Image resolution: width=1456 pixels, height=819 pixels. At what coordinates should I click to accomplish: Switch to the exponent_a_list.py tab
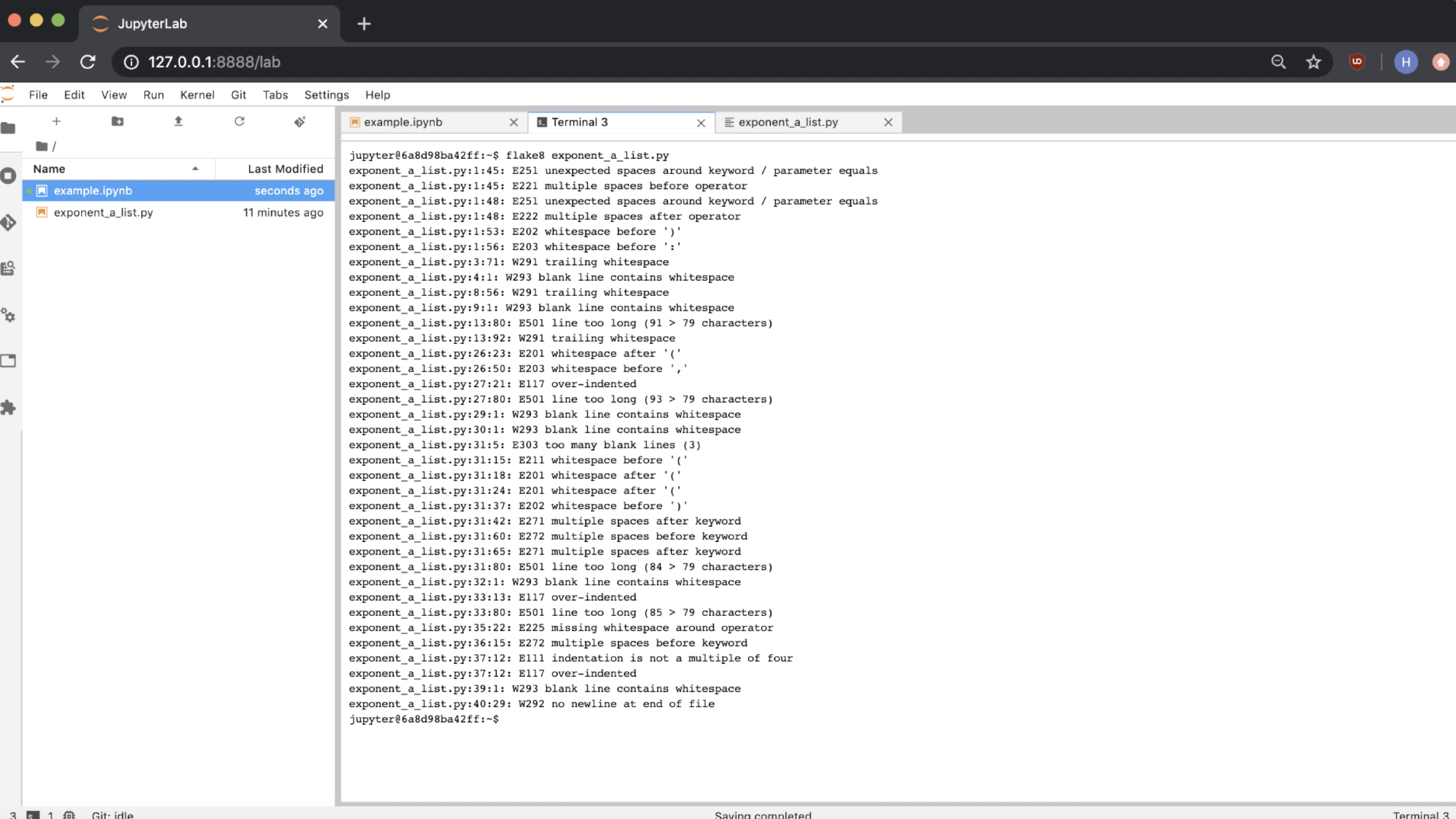[x=787, y=123]
